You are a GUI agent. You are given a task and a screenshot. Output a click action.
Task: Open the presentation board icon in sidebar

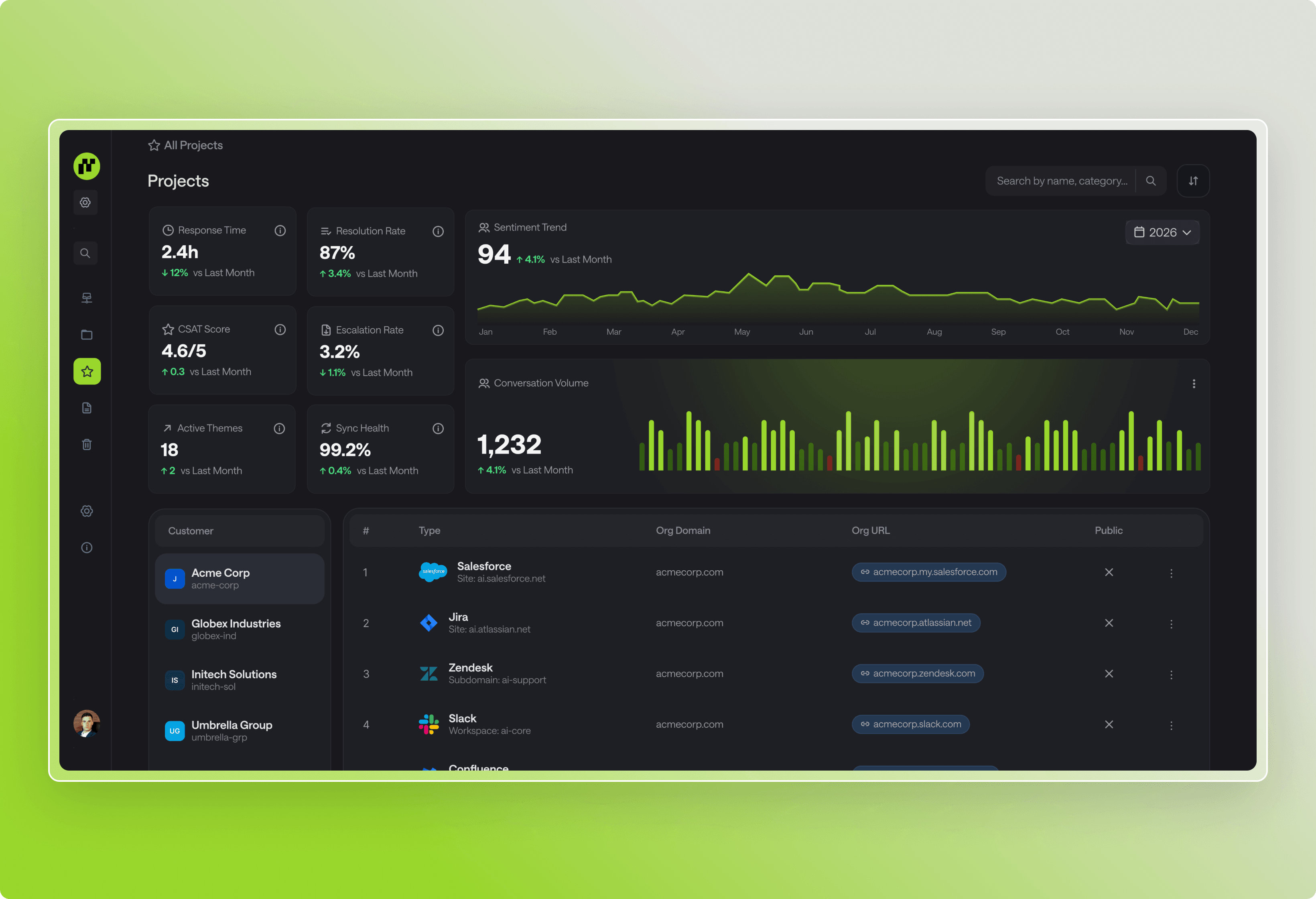[x=87, y=298]
